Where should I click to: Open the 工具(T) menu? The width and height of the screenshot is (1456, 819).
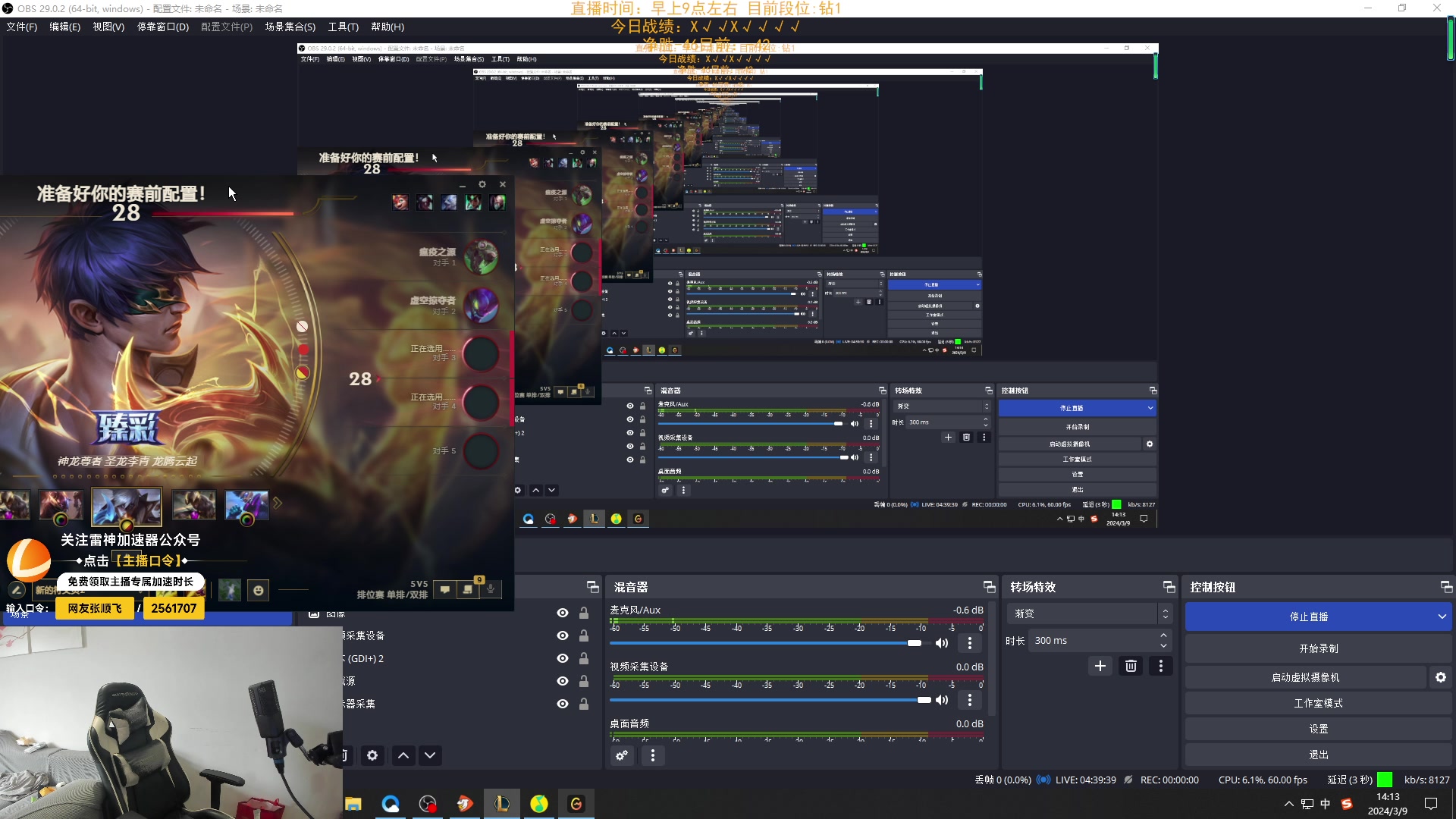(343, 27)
